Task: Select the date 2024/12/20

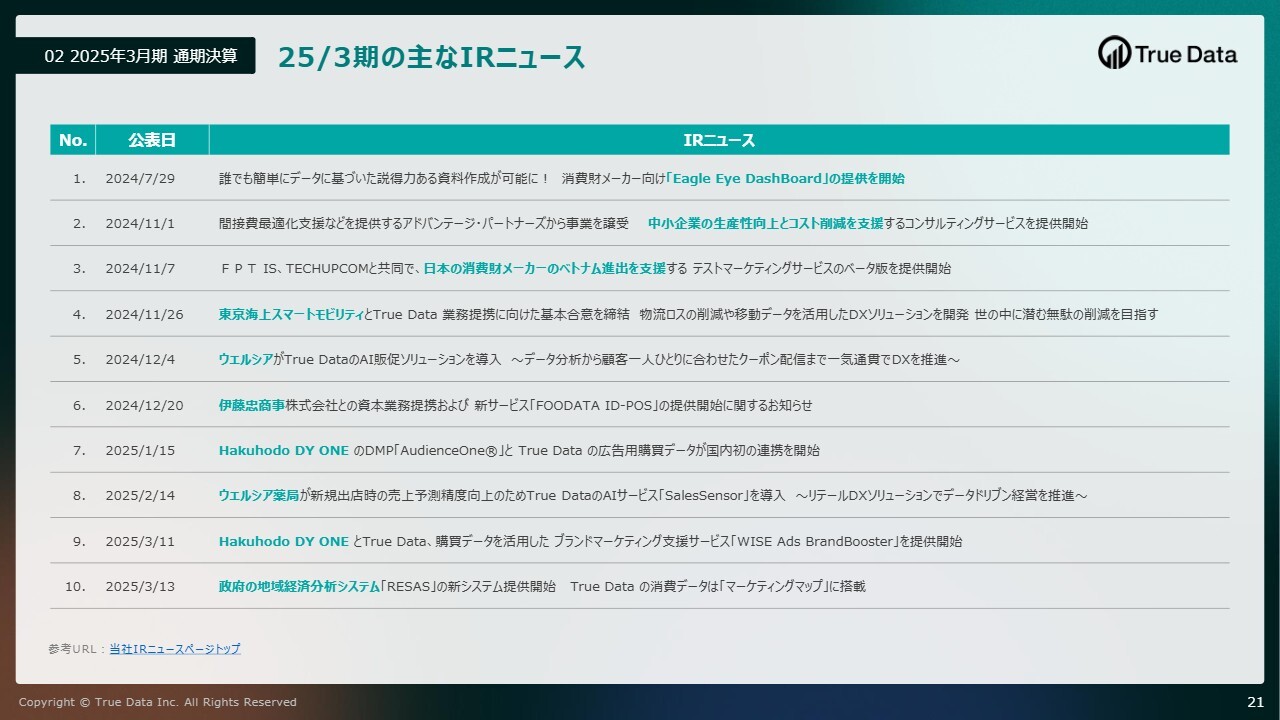Action: (144, 405)
